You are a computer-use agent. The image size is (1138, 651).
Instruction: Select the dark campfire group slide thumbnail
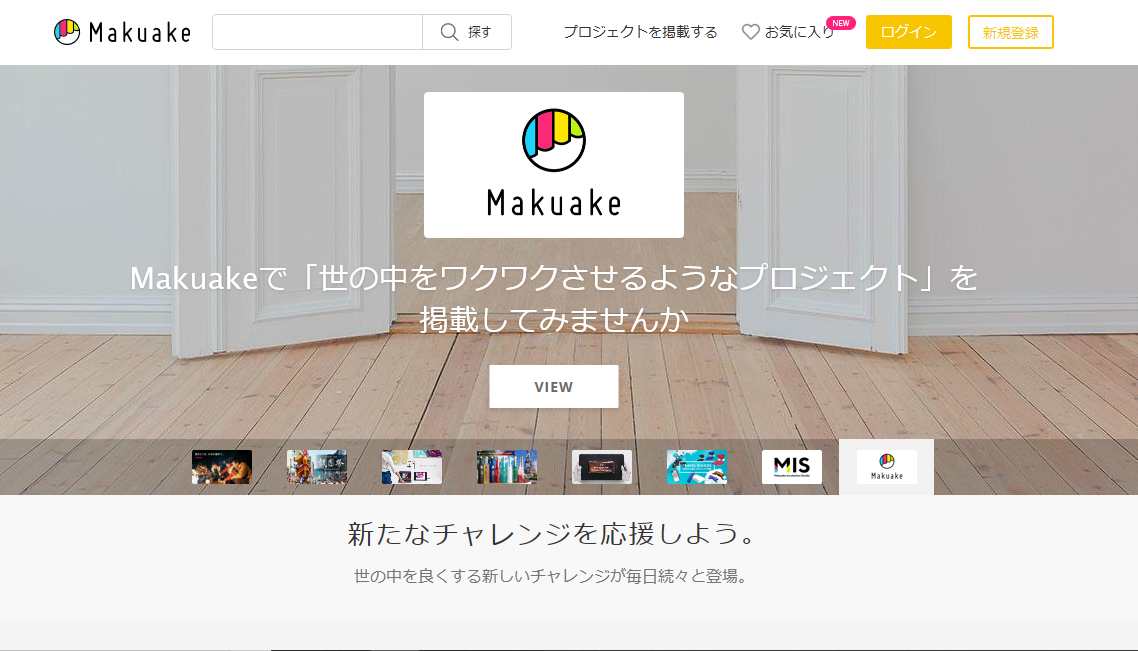(x=222, y=467)
